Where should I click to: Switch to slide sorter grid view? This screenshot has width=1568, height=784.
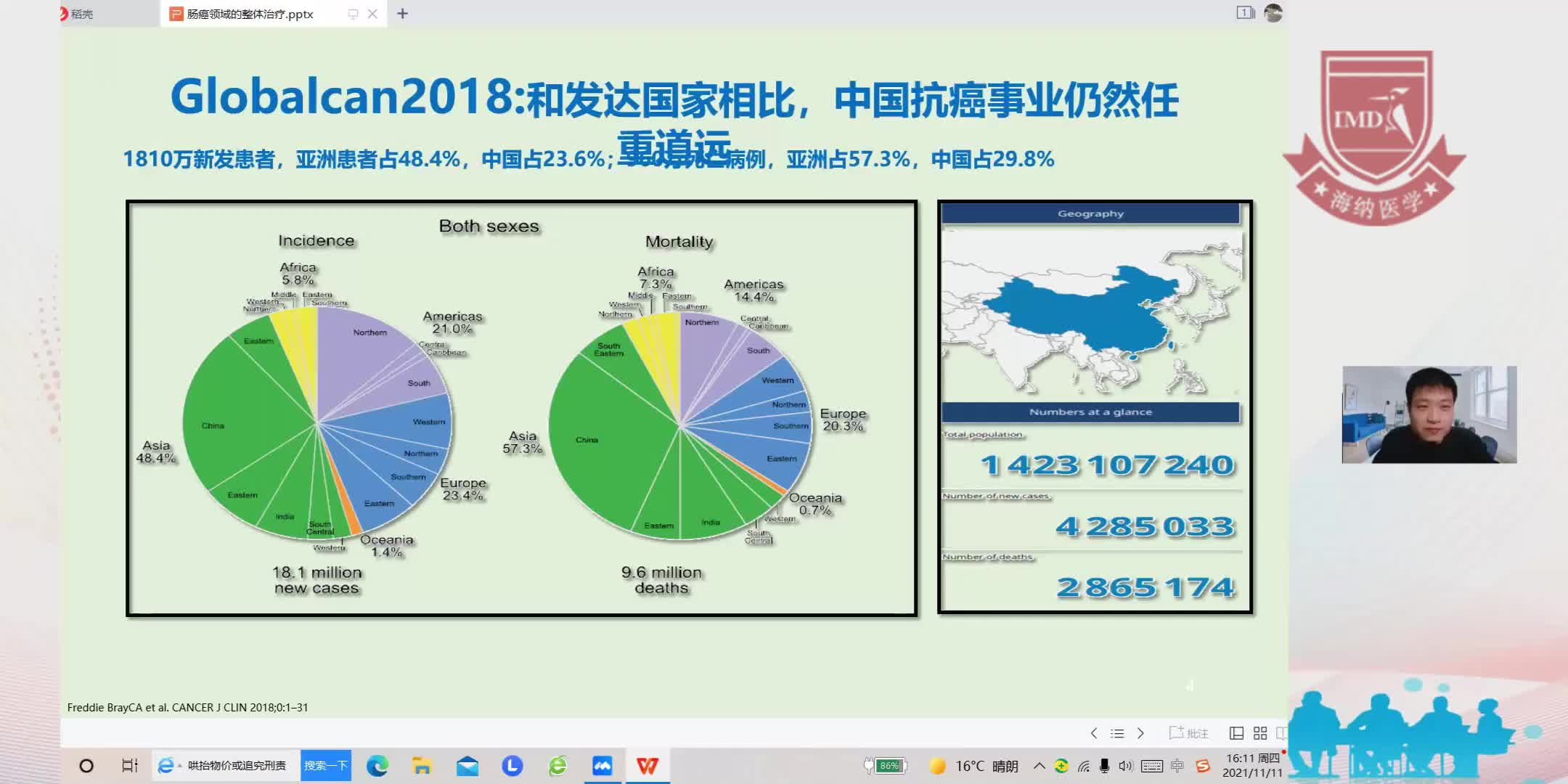[x=1260, y=733]
